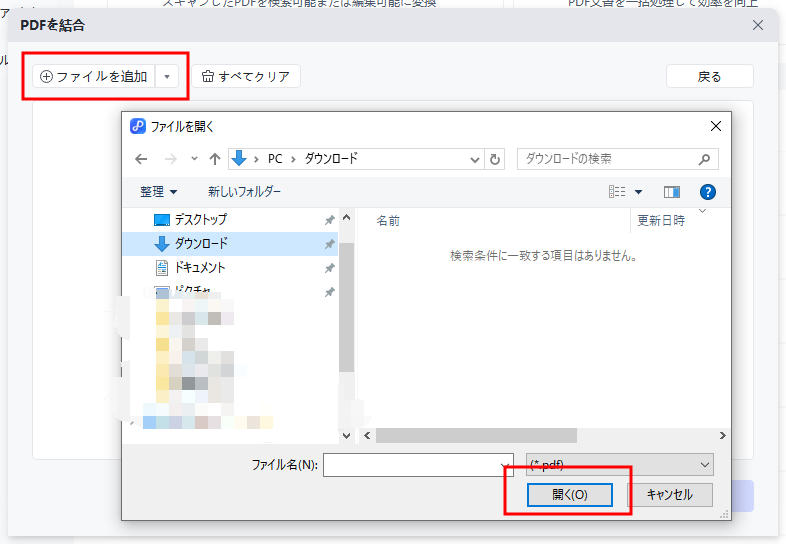Refresh the folder view
This screenshot has width=786, height=544.
pyautogui.click(x=495, y=159)
